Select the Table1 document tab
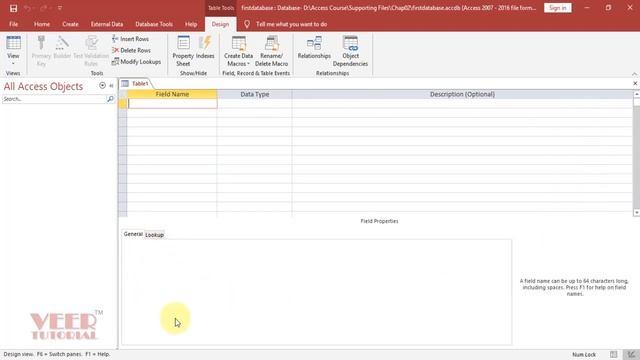 [x=136, y=83]
